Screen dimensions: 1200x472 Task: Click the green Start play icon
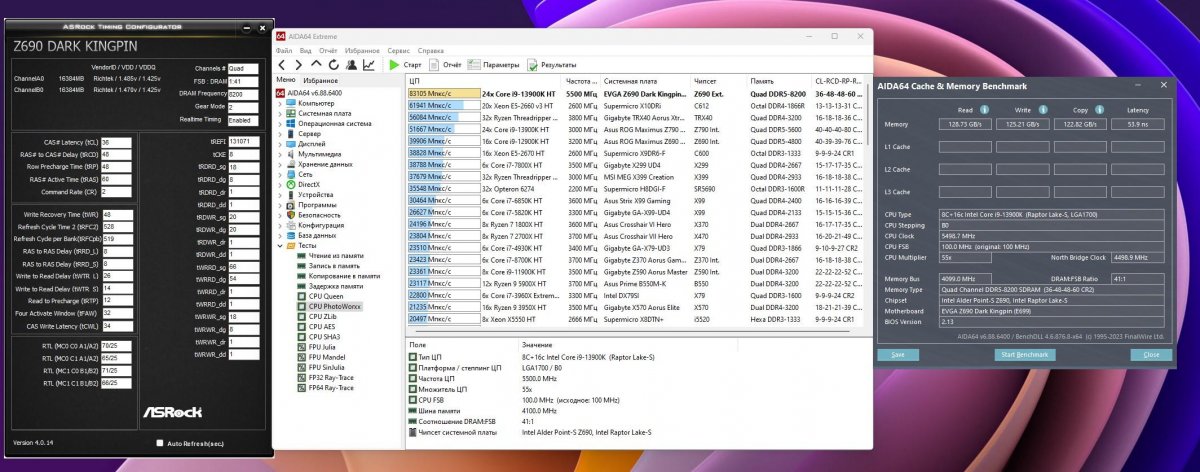pos(394,65)
